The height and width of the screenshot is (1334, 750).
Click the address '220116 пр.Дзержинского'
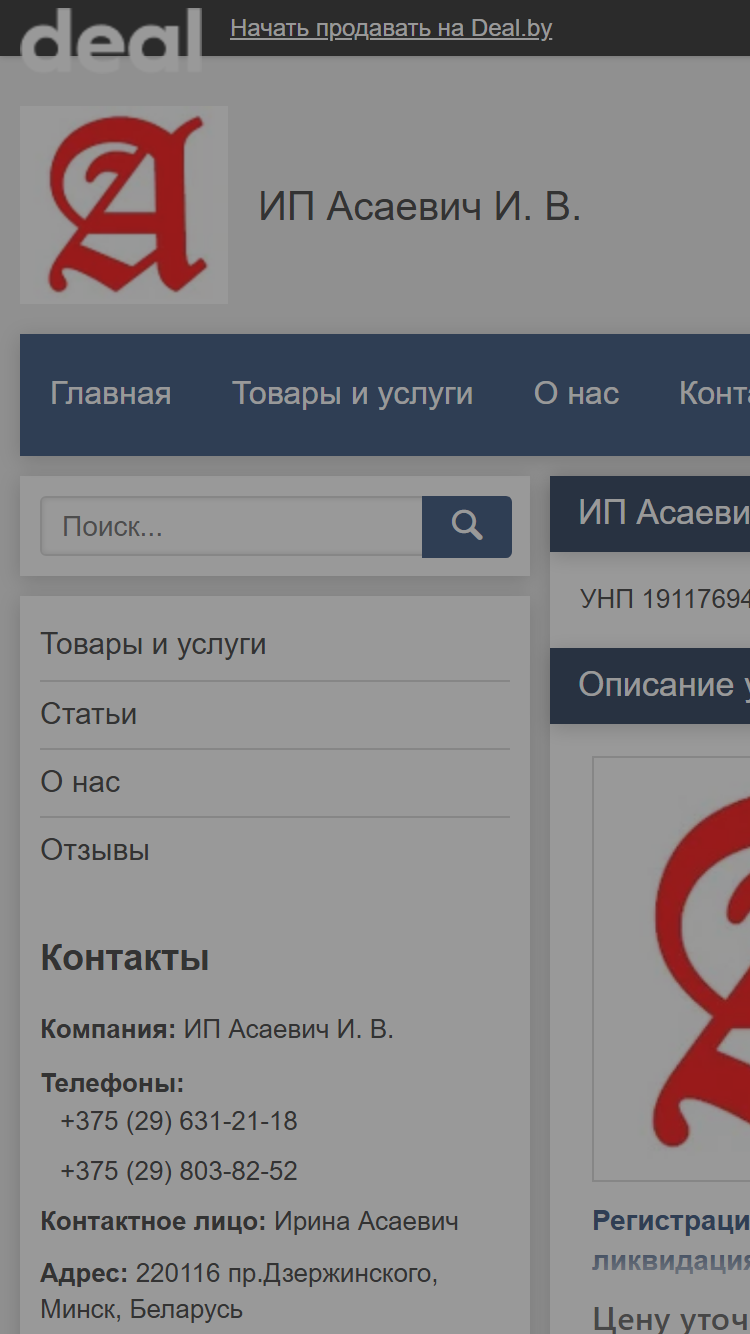pos(287,1274)
